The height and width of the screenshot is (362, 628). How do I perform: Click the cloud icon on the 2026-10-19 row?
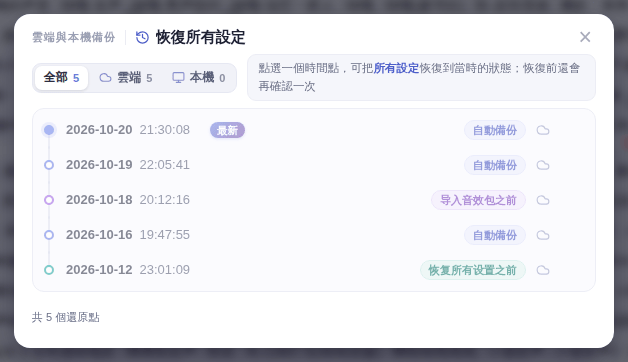click(543, 165)
